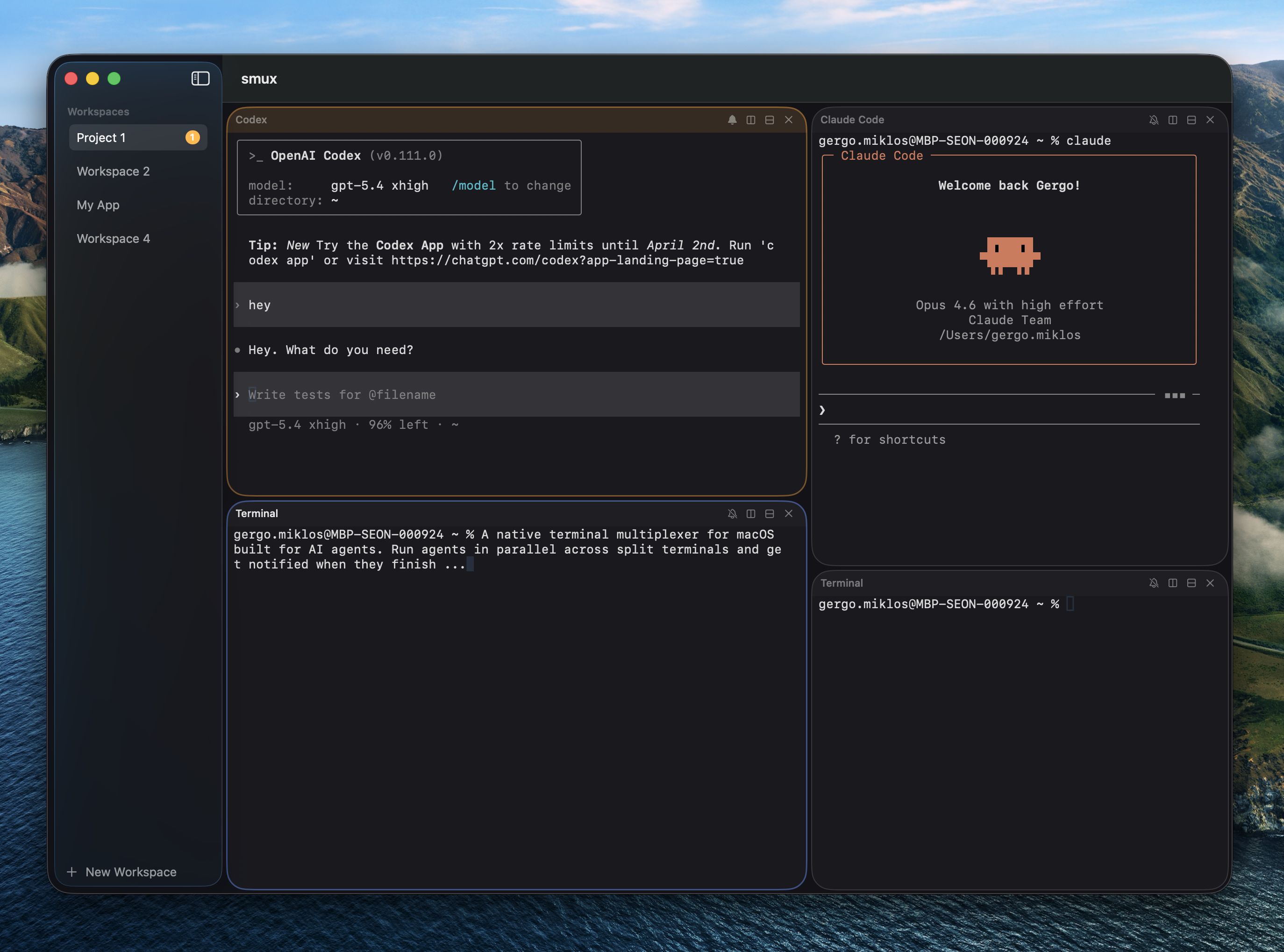Split bottom-right Terminal pane horizontally

pyautogui.click(x=1191, y=583)
